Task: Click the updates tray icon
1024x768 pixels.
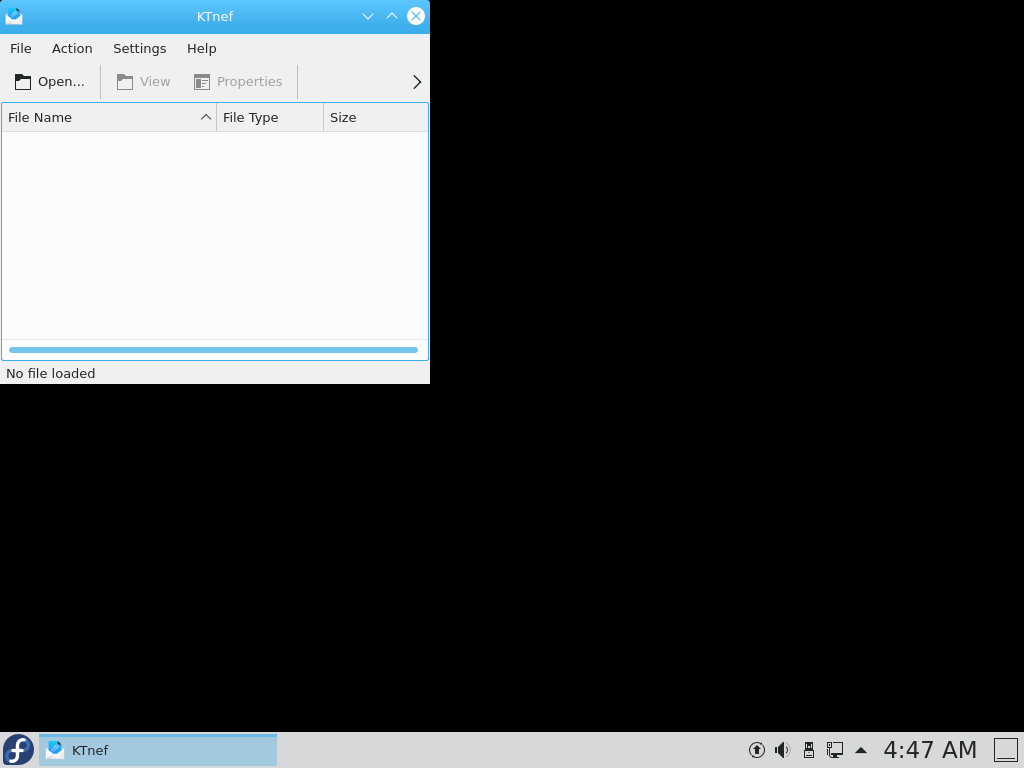Action: point(756,750)
